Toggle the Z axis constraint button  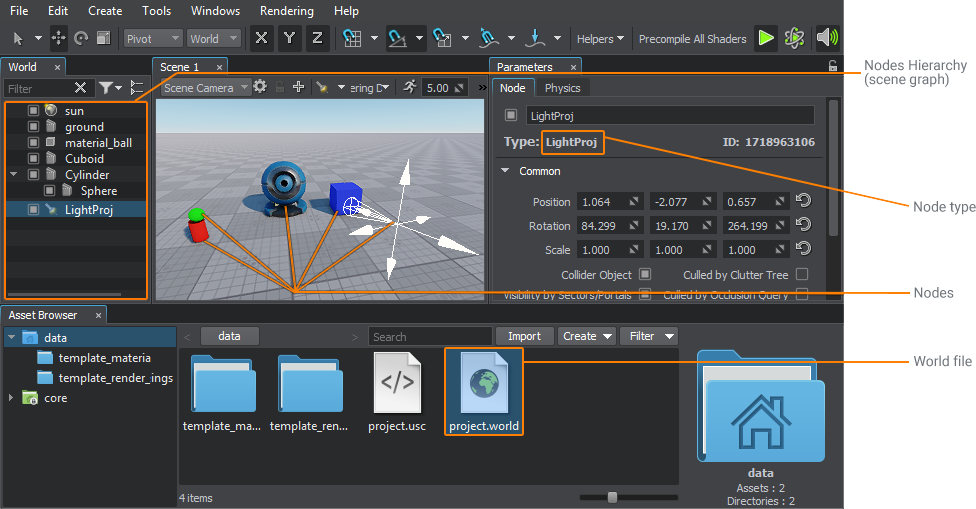click(x=317, y=38)
